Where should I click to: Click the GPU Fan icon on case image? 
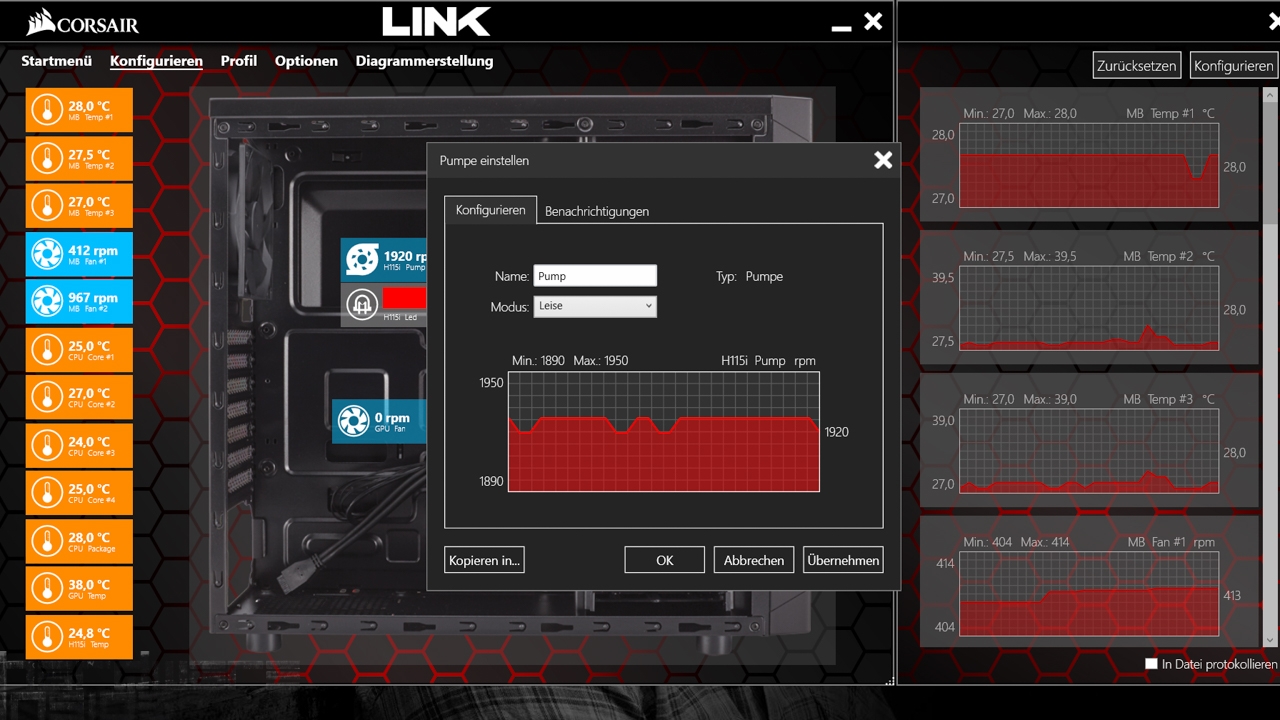click(x=353, y=421)
